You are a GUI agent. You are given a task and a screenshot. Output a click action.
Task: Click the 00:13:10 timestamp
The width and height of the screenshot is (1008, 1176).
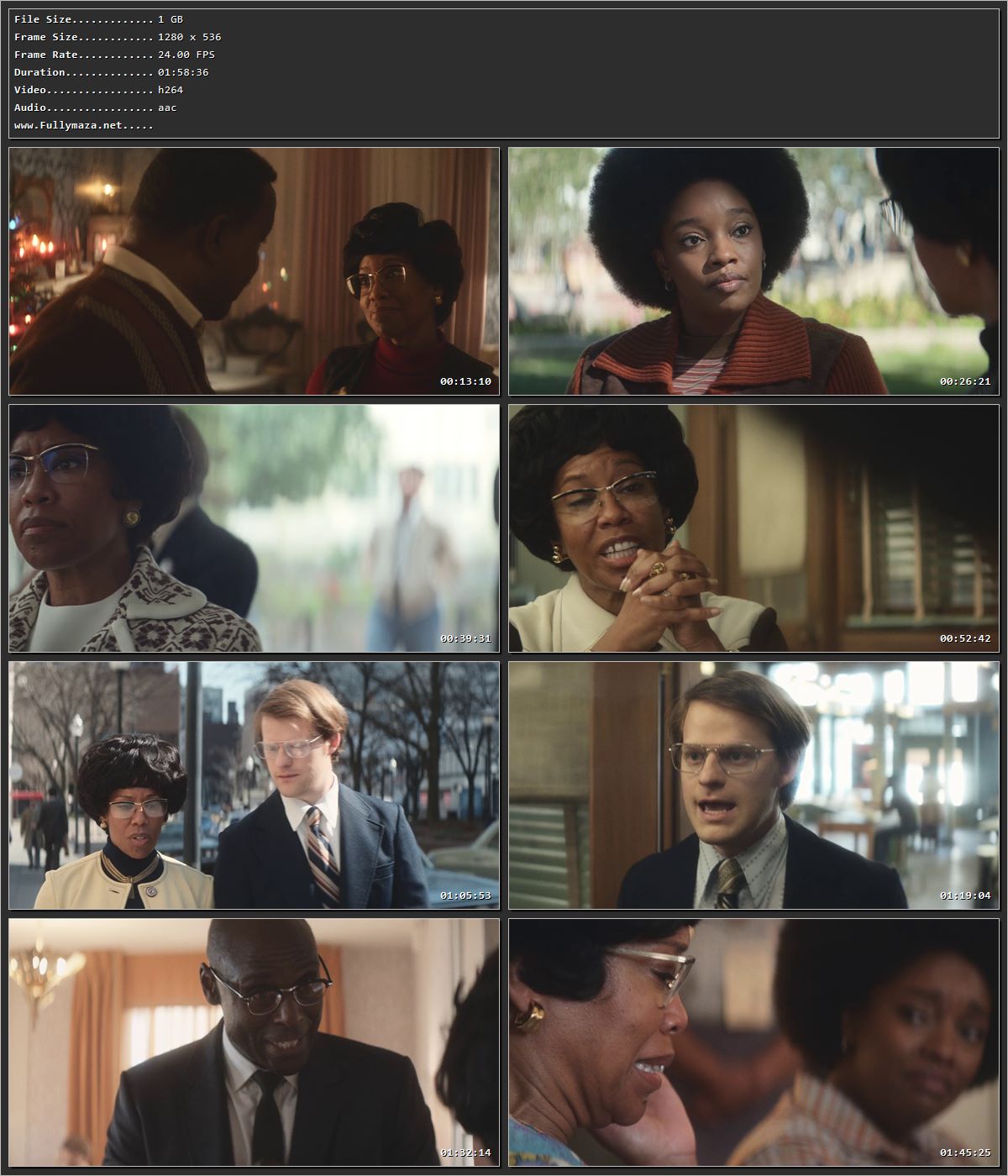465,381
